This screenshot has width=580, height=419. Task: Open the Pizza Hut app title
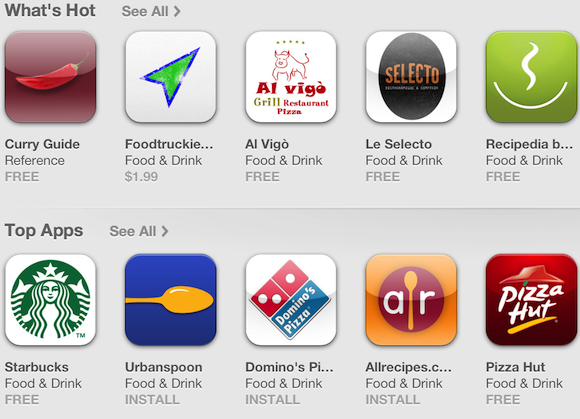(x=515, y=367)
